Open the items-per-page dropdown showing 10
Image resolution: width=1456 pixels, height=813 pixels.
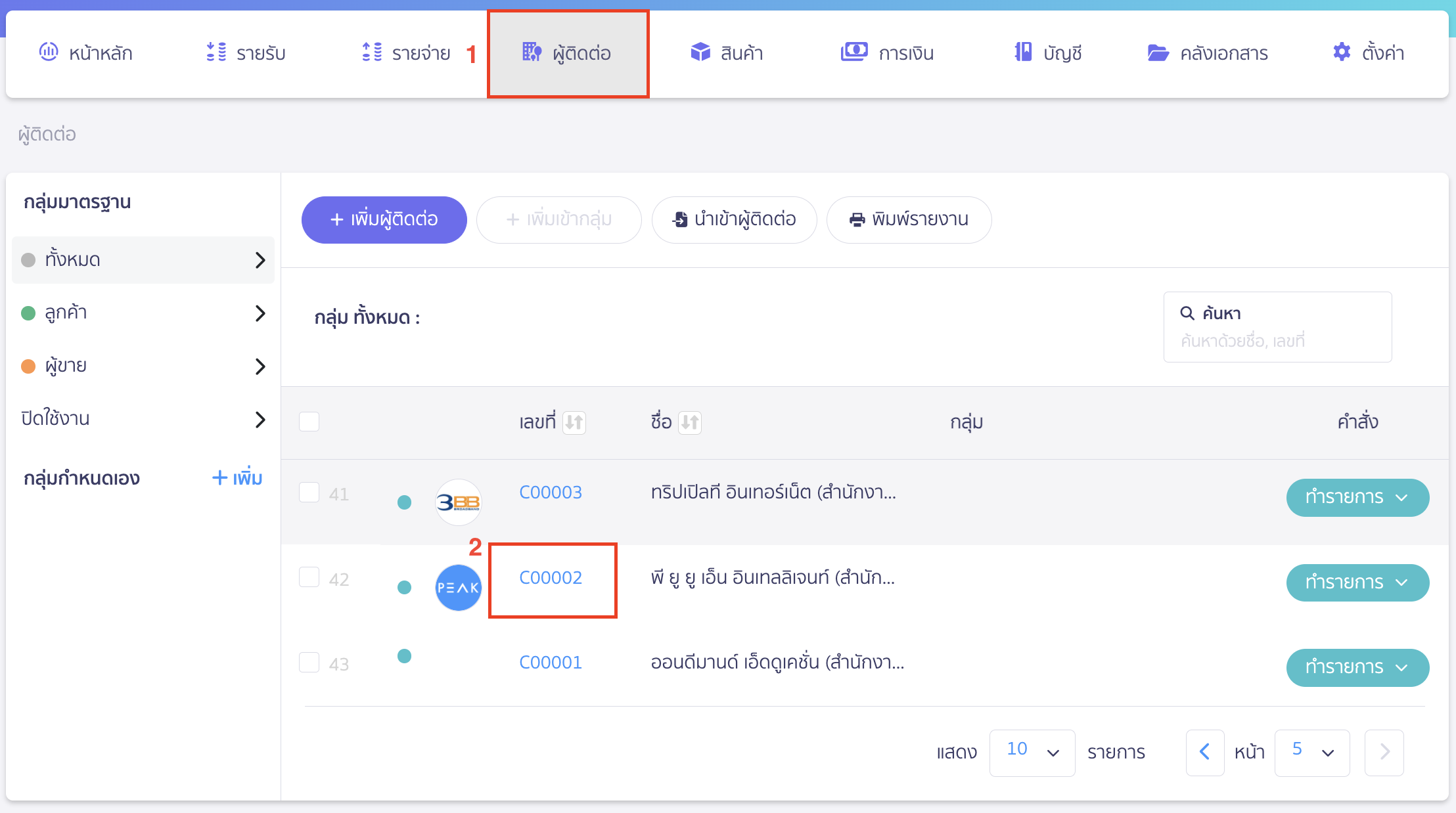coord(1032,753)
